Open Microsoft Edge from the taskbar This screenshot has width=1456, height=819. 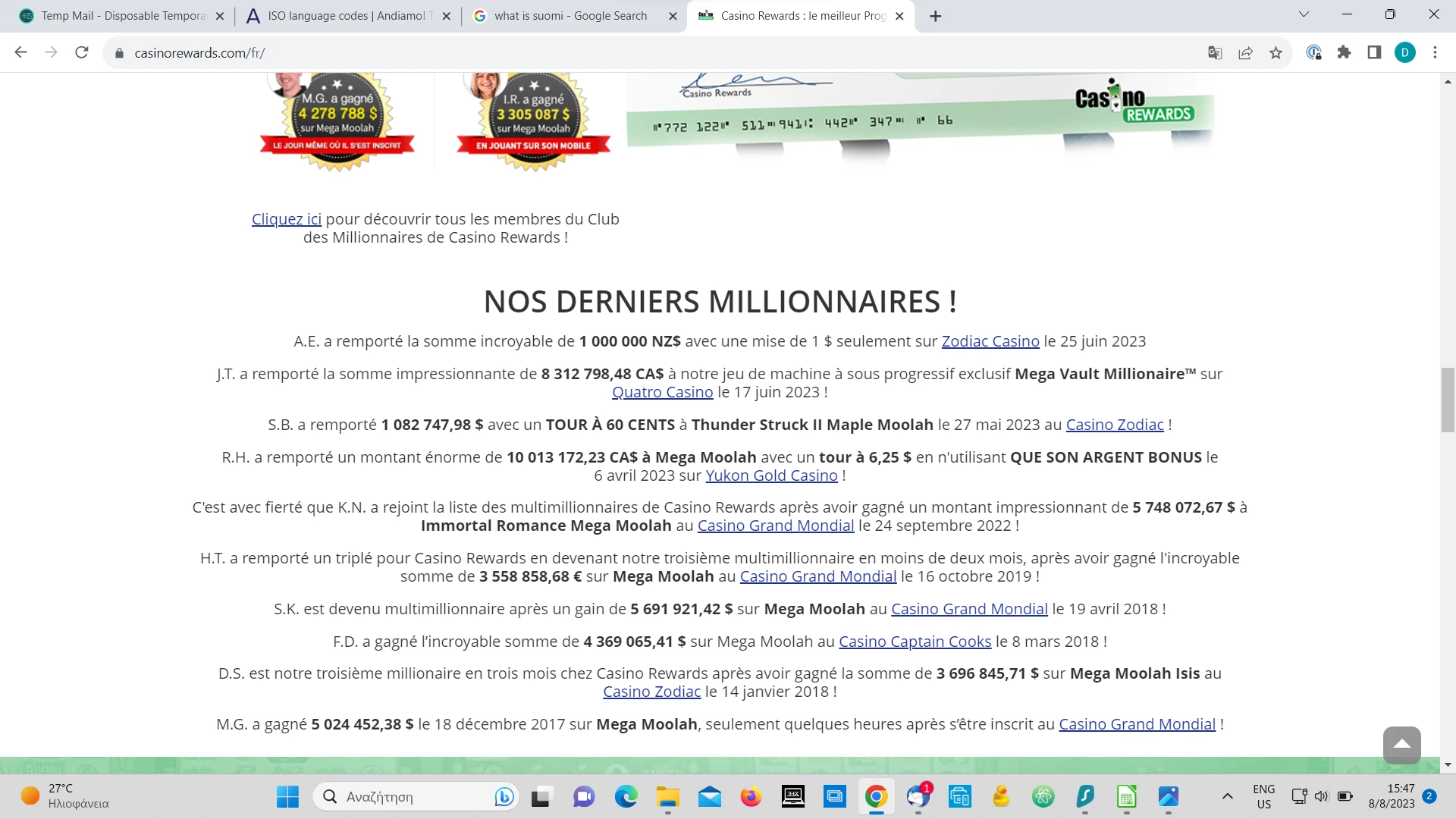tap(626, 796)
